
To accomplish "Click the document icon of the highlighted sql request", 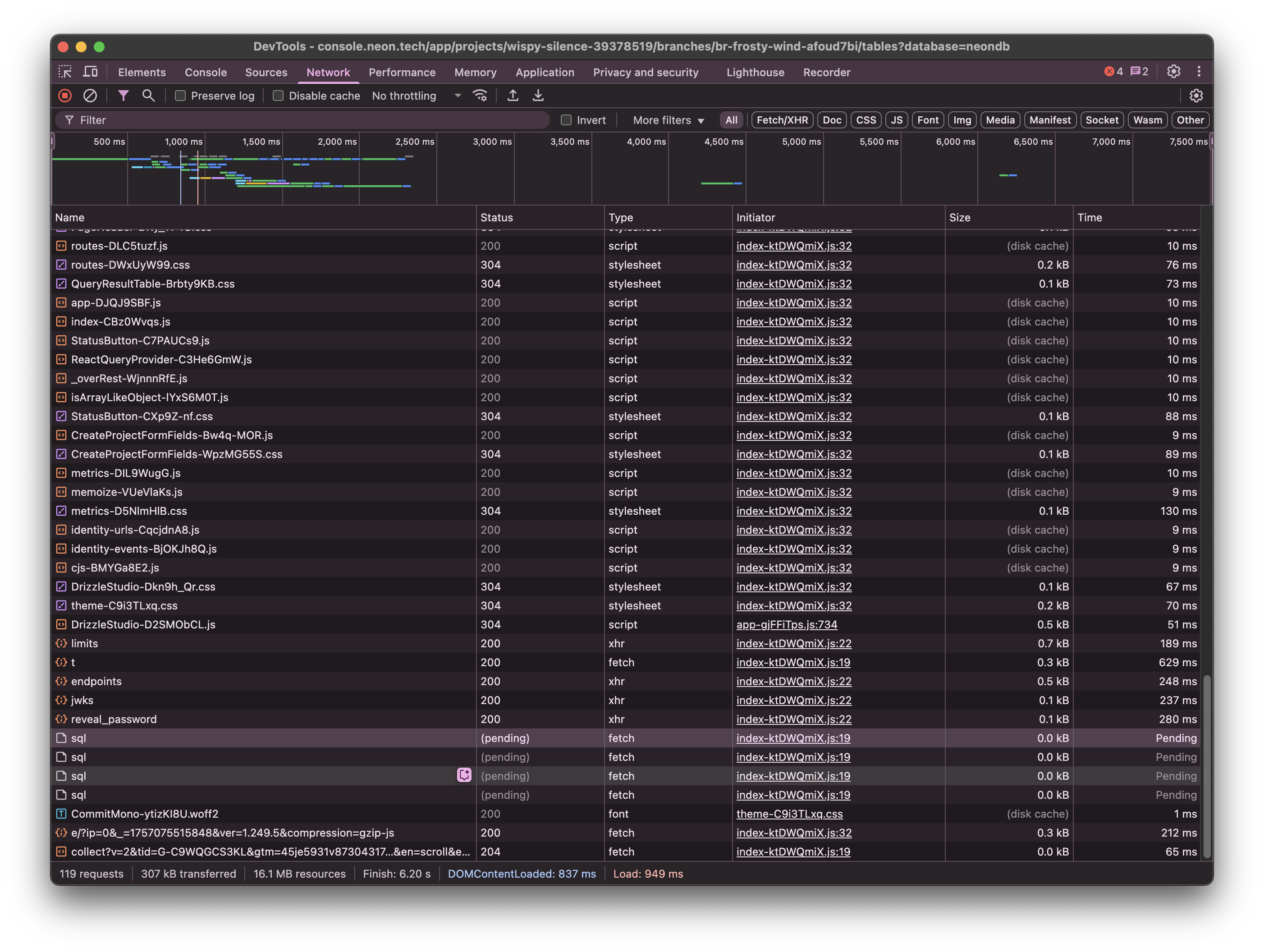I will (61, 738).
